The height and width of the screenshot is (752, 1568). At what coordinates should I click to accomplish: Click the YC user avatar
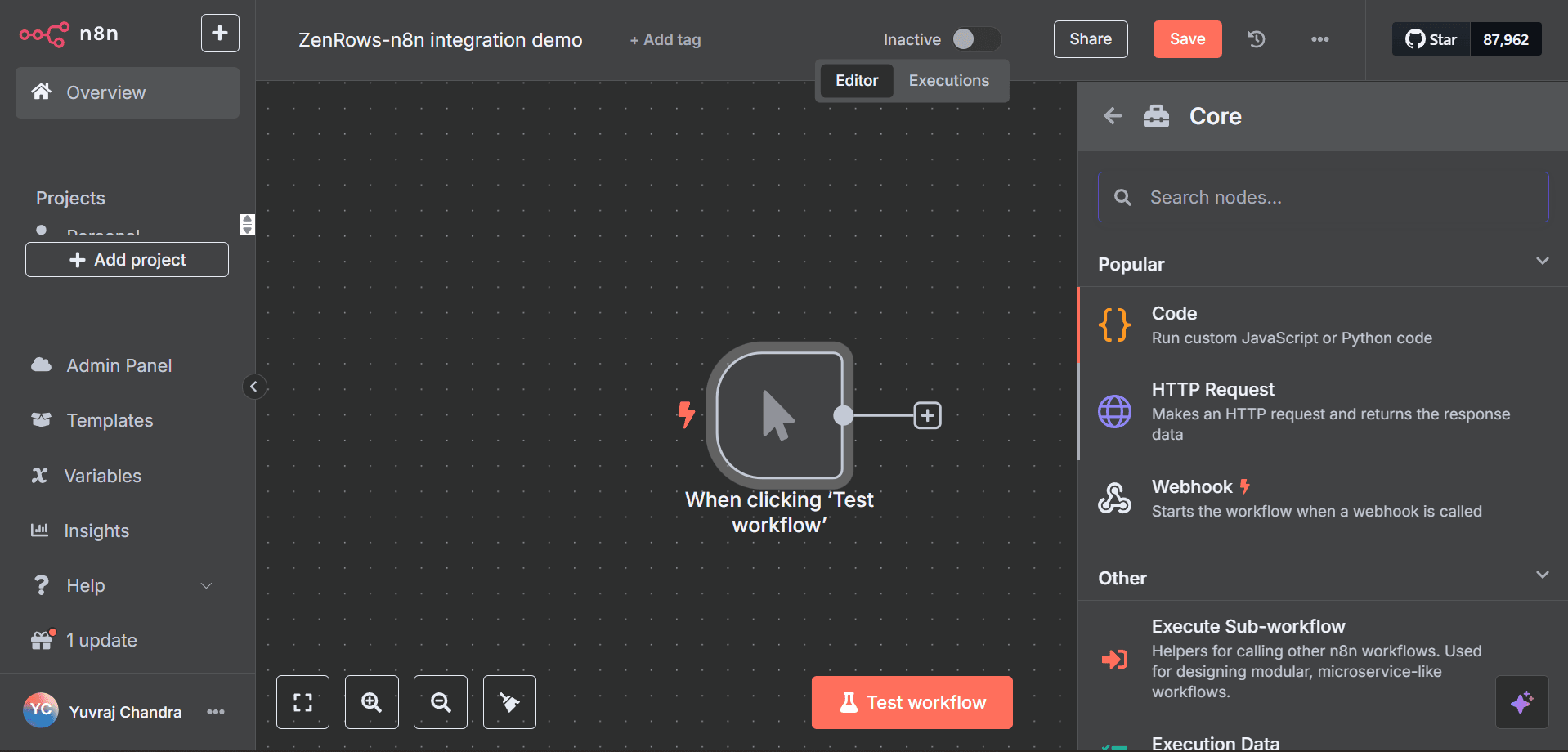point(41,709)
